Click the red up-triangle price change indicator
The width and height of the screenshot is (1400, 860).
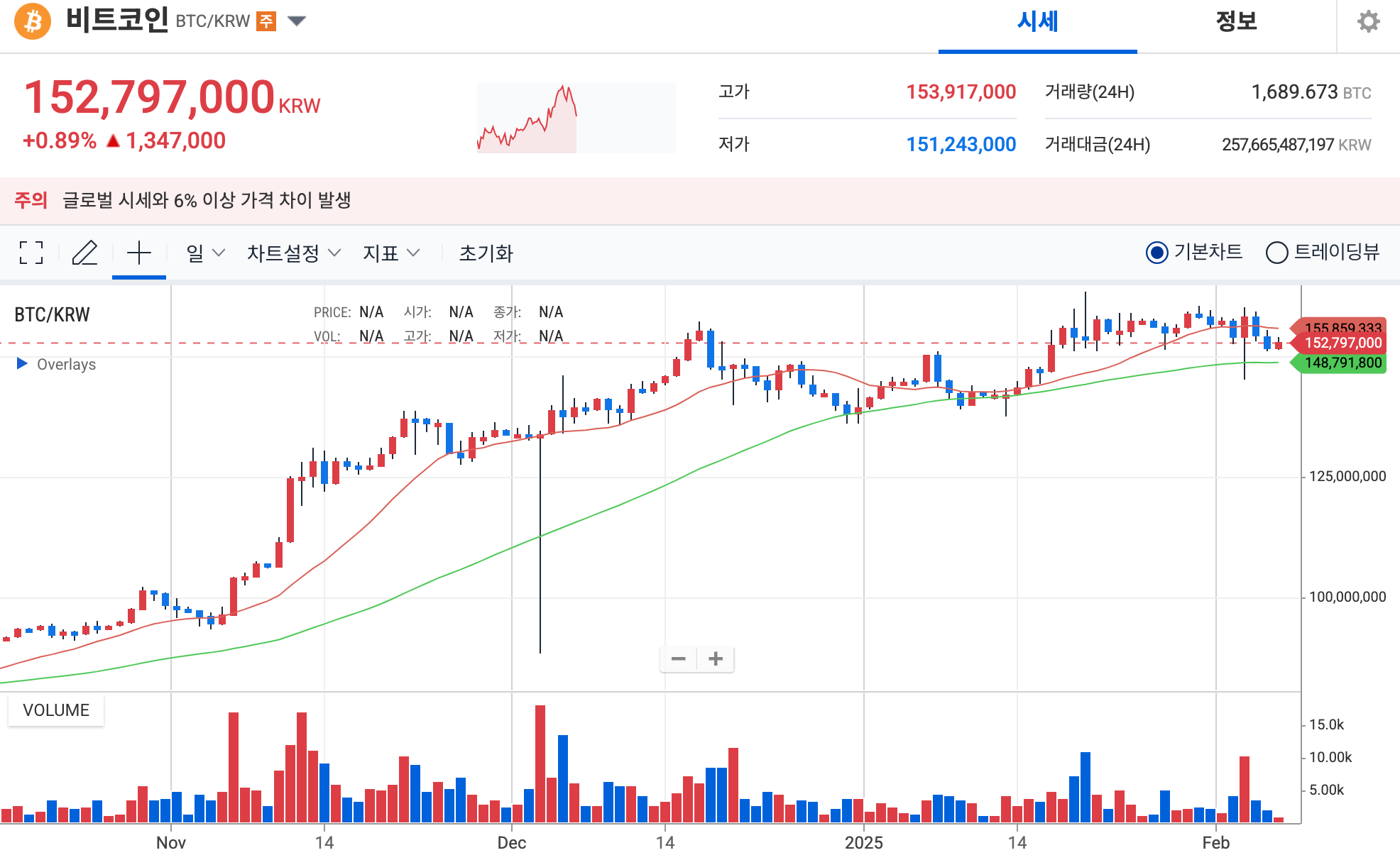click(113, 141)
